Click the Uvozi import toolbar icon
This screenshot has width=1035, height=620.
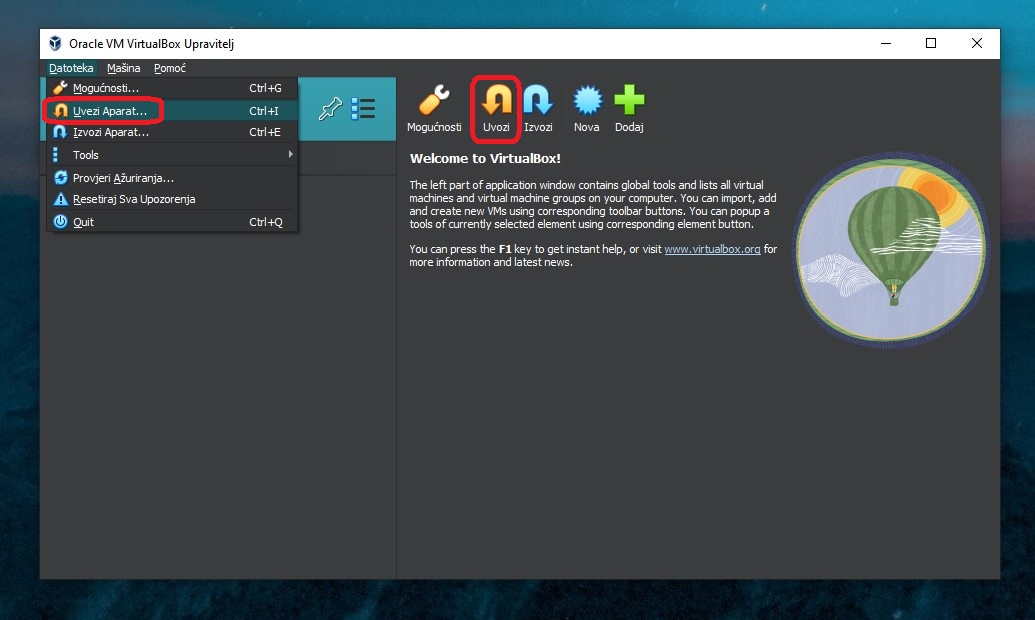496,103
